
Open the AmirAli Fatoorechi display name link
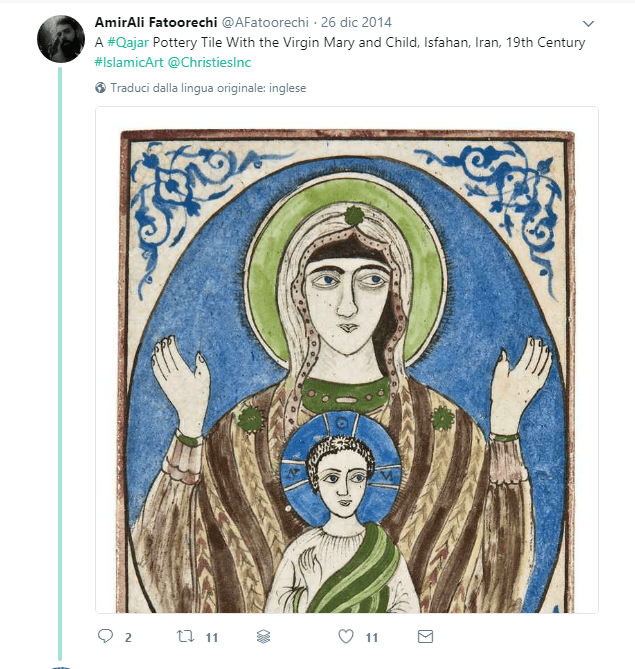tap(155, 22)
